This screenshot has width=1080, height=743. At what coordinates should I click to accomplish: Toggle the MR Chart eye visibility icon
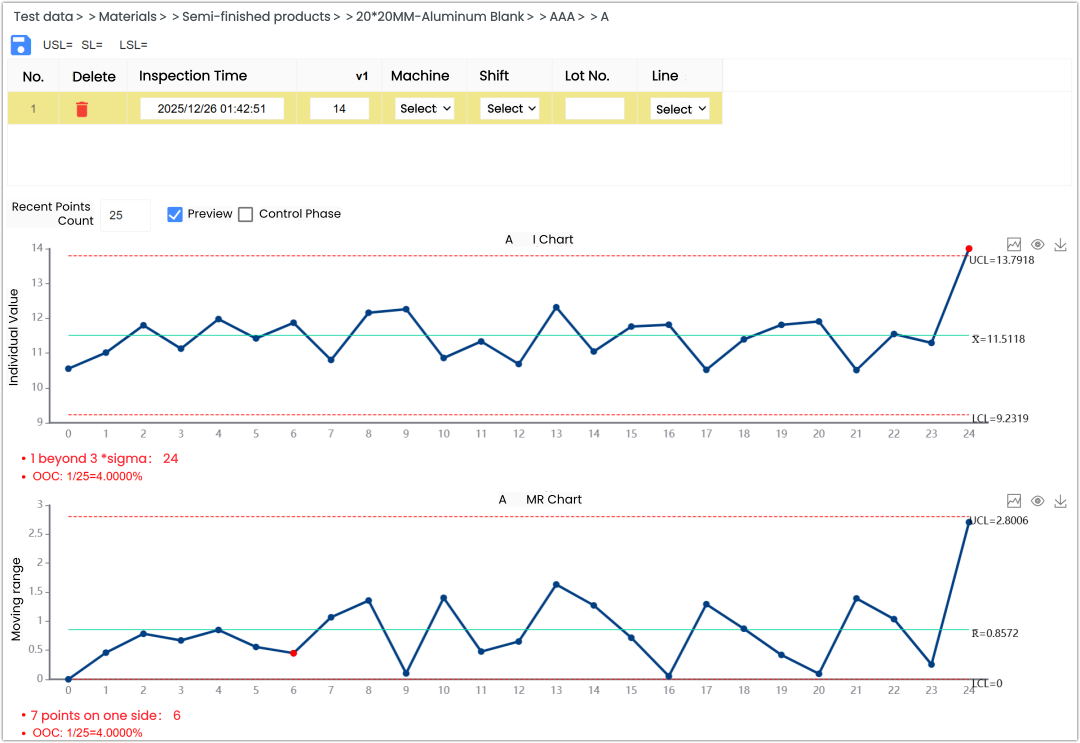coord(1038,500)
